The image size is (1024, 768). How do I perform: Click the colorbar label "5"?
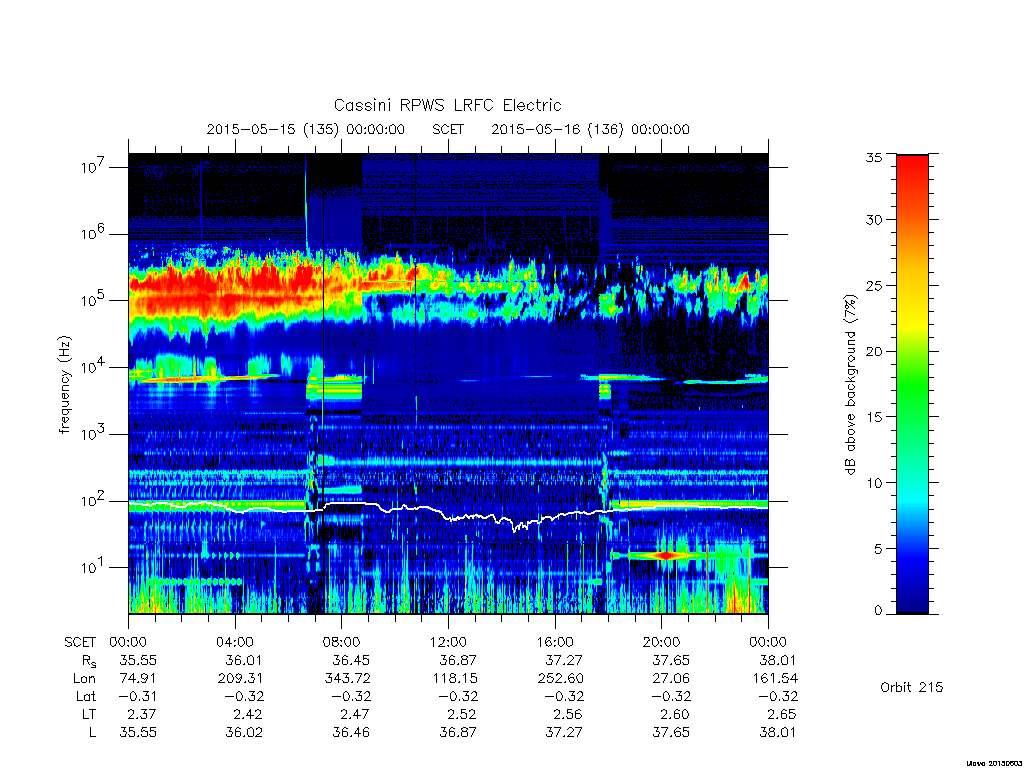[x=878, y=549]
